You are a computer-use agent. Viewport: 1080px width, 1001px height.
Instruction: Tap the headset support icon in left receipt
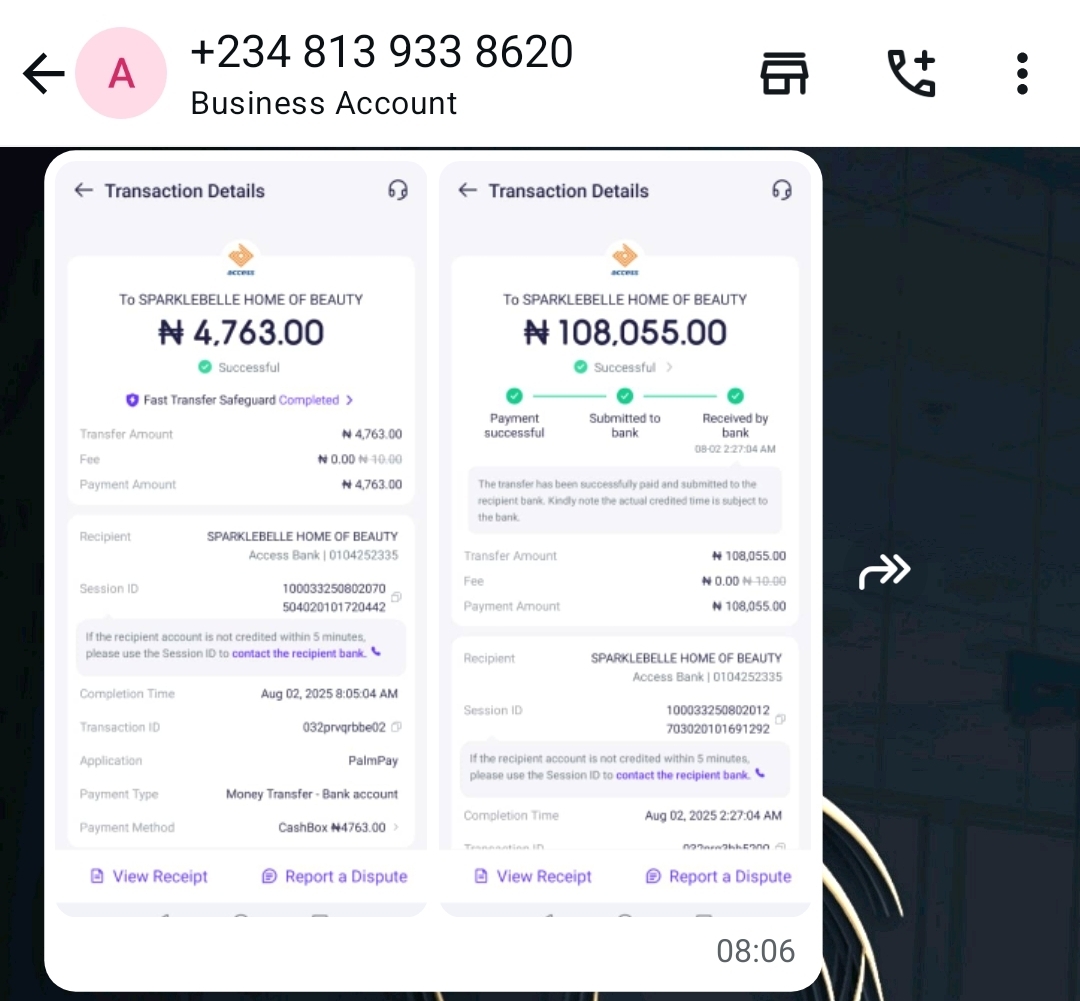[x=397, y=189]
